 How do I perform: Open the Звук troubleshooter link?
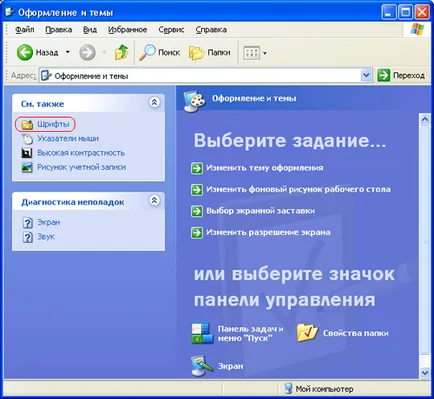click(x=46, y=237)
